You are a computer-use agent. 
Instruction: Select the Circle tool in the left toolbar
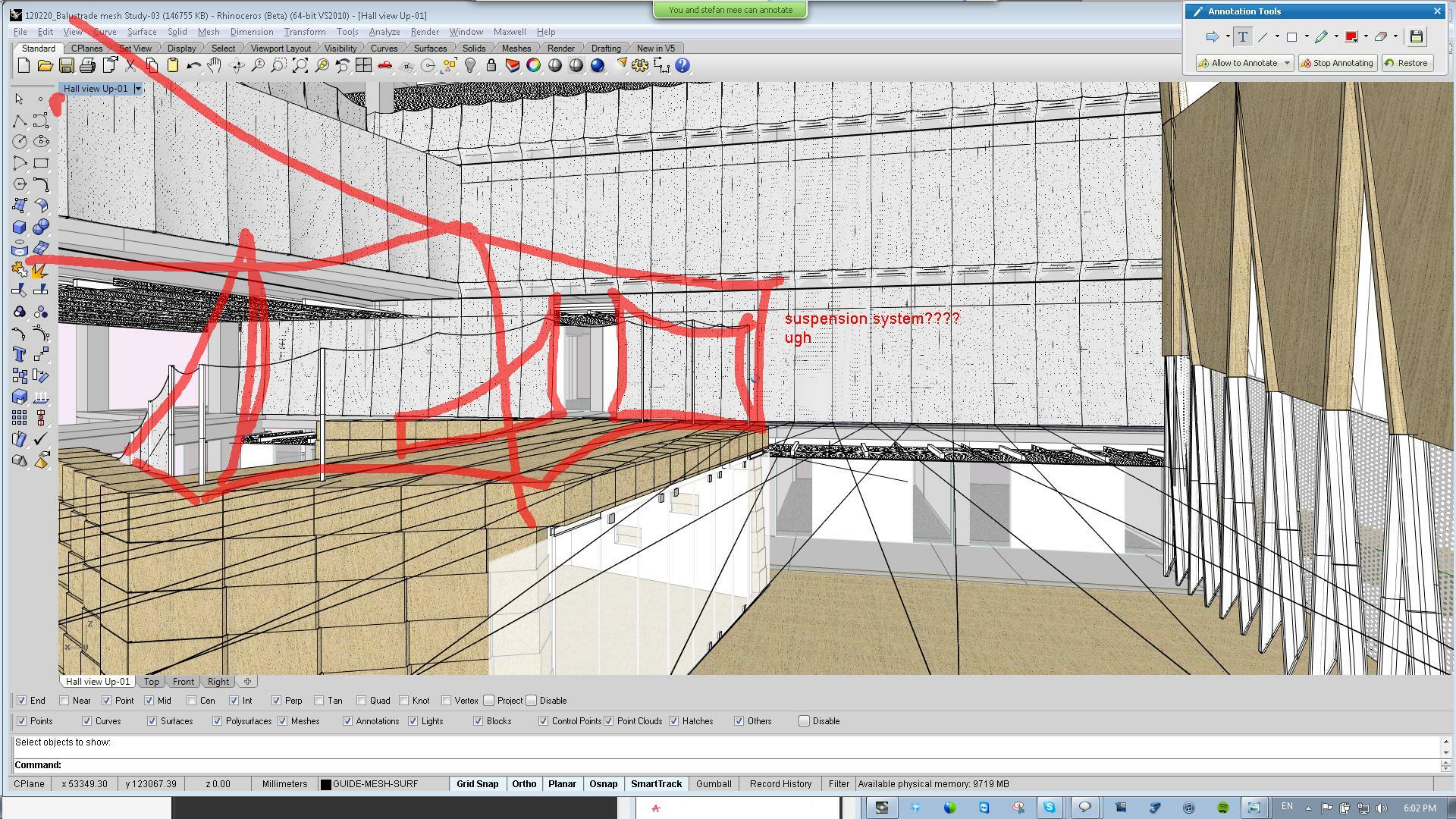pyautogui.click(x=20, y=142)
